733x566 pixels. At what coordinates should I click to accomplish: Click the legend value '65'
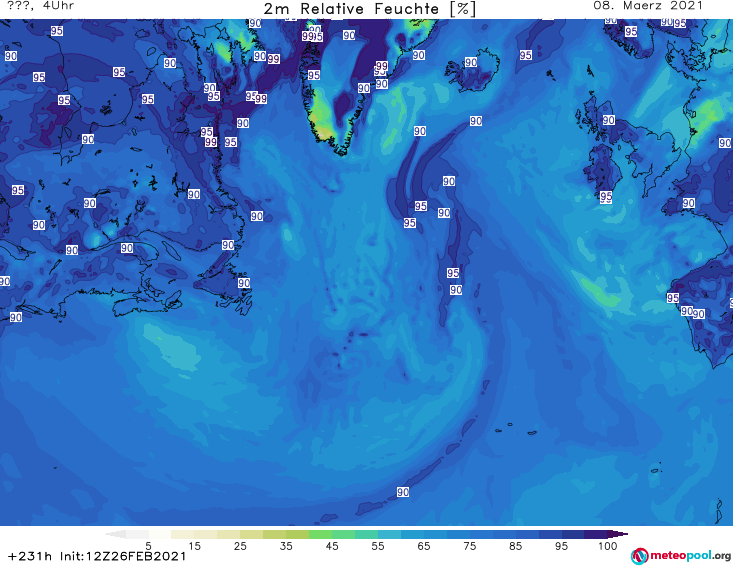point(424,546)
